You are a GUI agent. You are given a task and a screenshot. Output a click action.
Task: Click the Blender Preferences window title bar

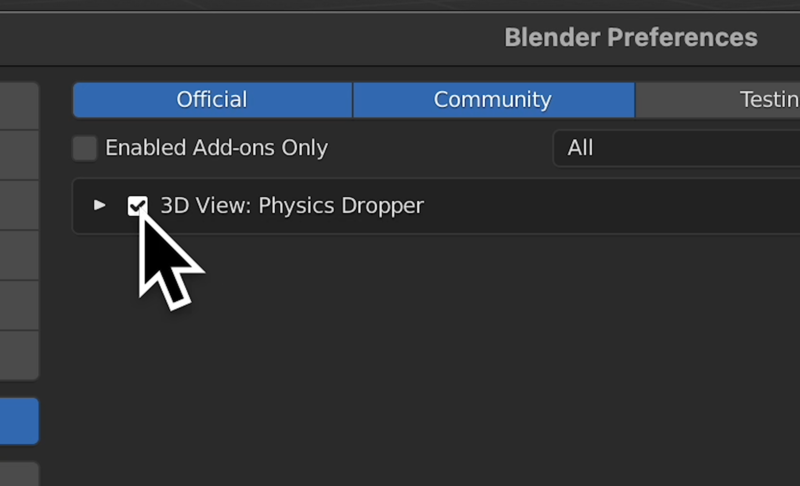(400, 38)
